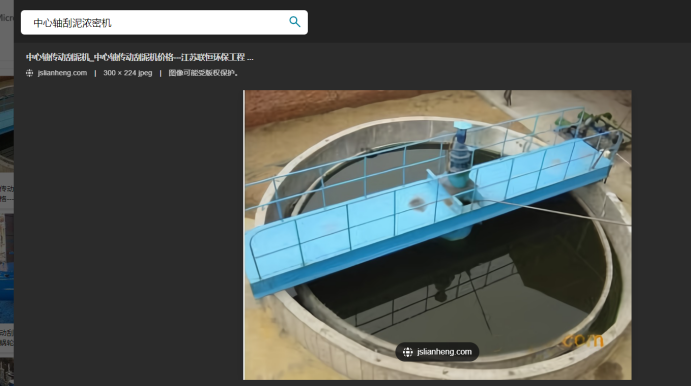Select the 300 × 224 jpeg size label

tap(128, 73)
